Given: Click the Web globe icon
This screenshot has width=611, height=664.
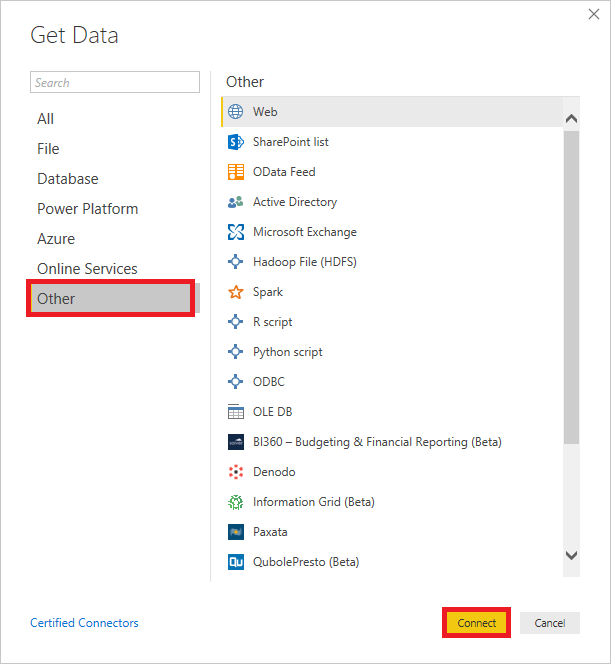Looking at the screenshot, I should coord(235,112).
